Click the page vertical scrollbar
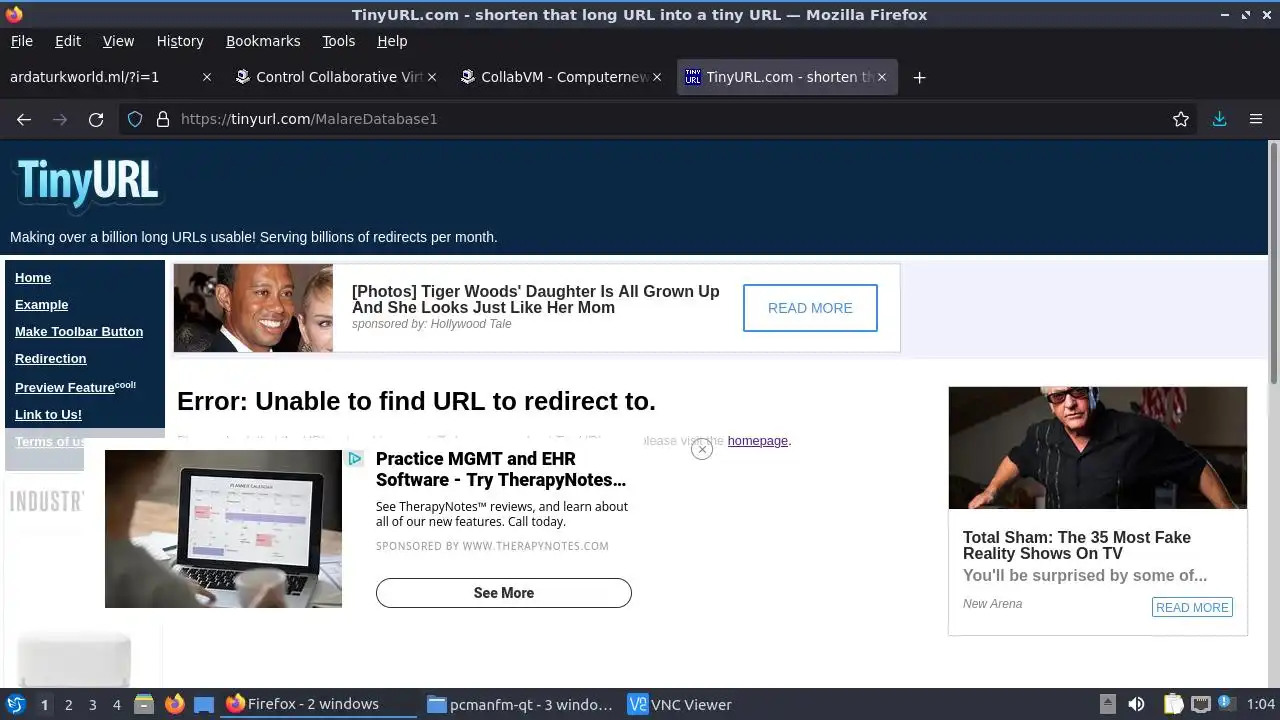Screen dimensions: 1280x720 [x=1274, y=262]
